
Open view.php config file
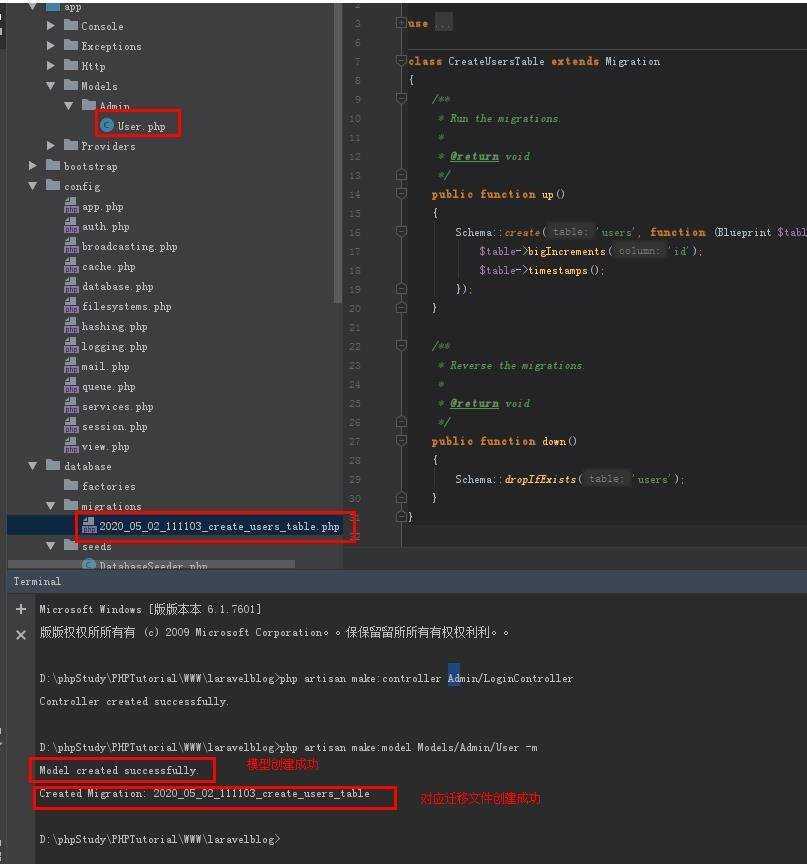106,446
